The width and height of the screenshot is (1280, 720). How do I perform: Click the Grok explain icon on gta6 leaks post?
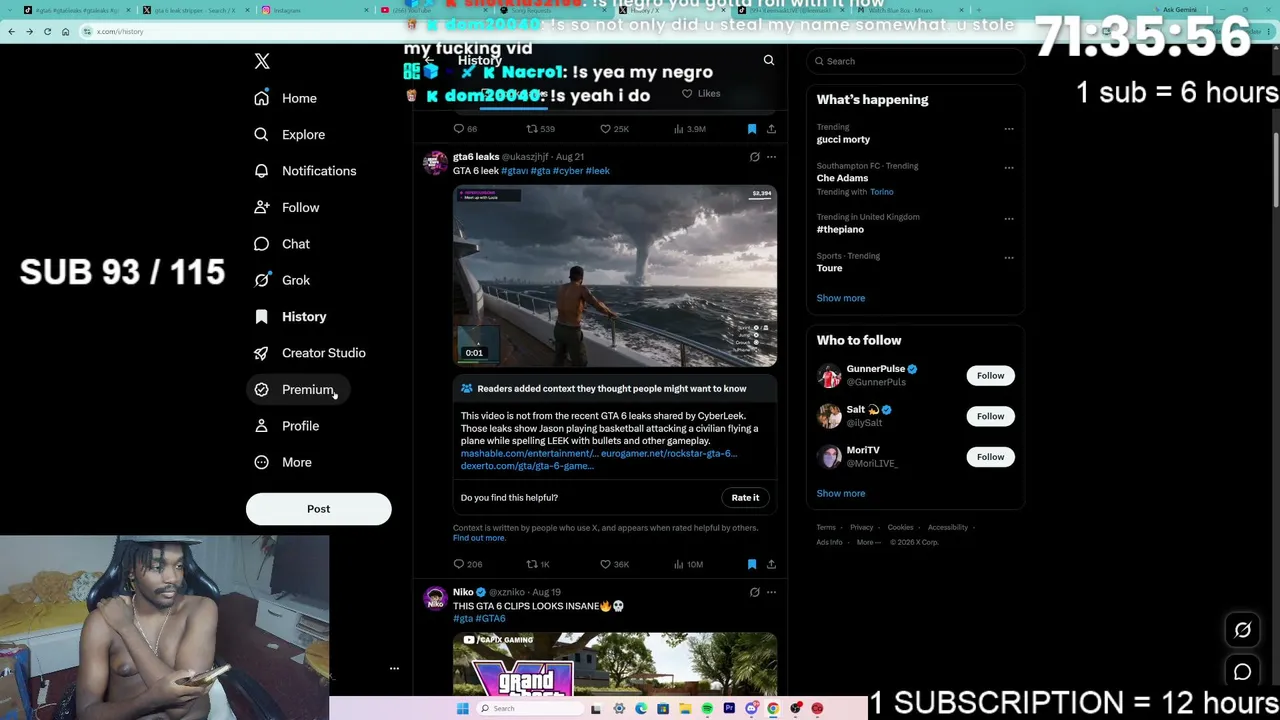754,157
